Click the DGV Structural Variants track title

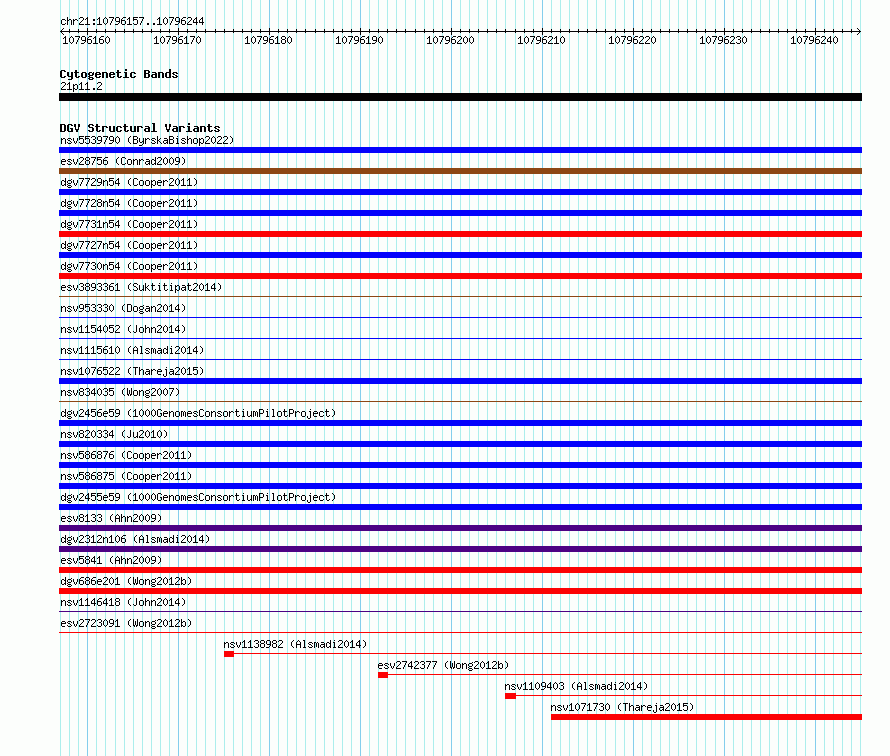tap(140, 128)
